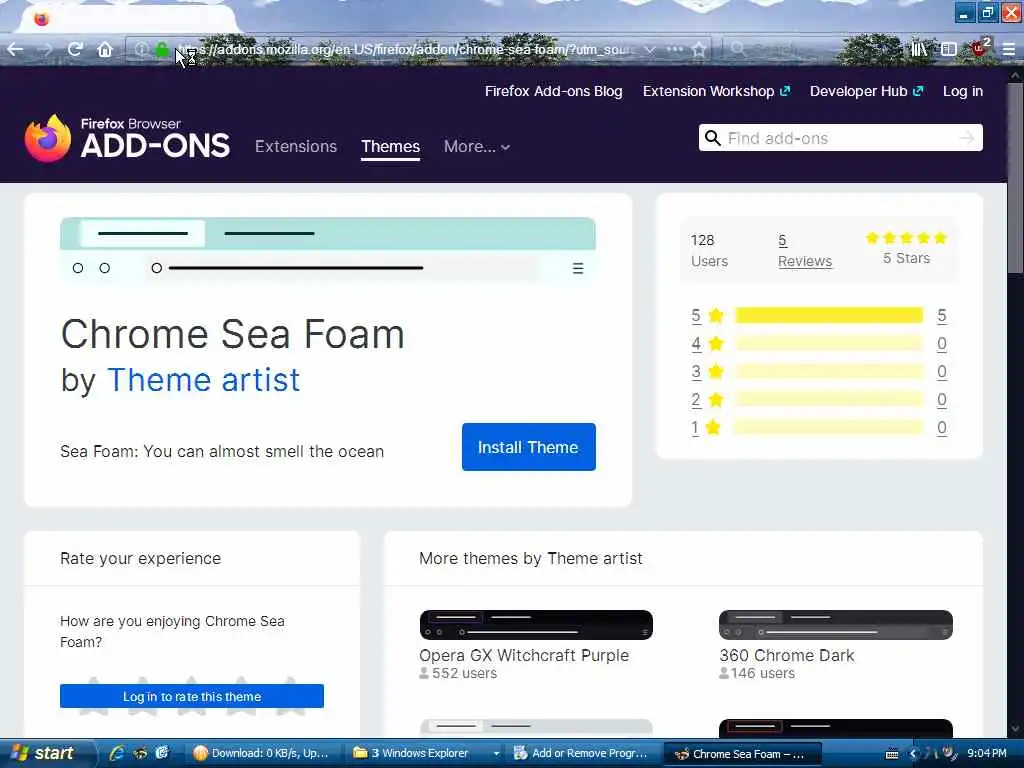Click the browser Back arrow
Viewport: 1024px width, 768px height.
click(15, 49)
